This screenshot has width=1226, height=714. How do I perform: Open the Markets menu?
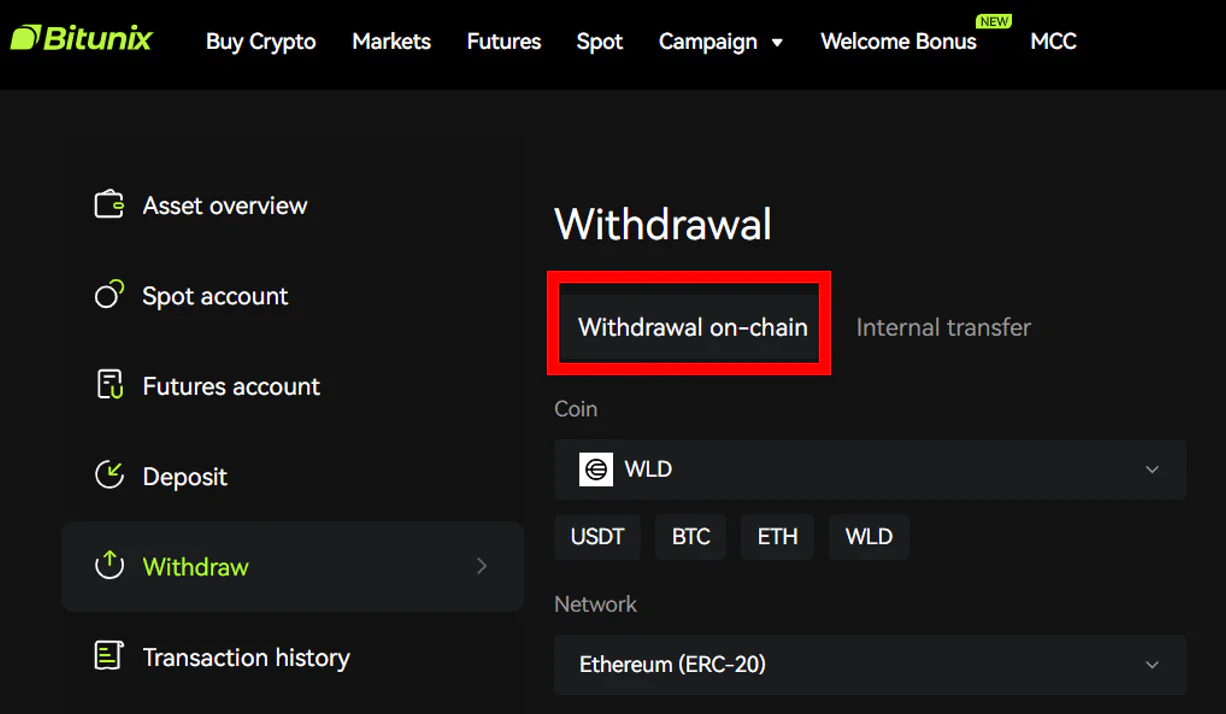click(x=391, y=42)
